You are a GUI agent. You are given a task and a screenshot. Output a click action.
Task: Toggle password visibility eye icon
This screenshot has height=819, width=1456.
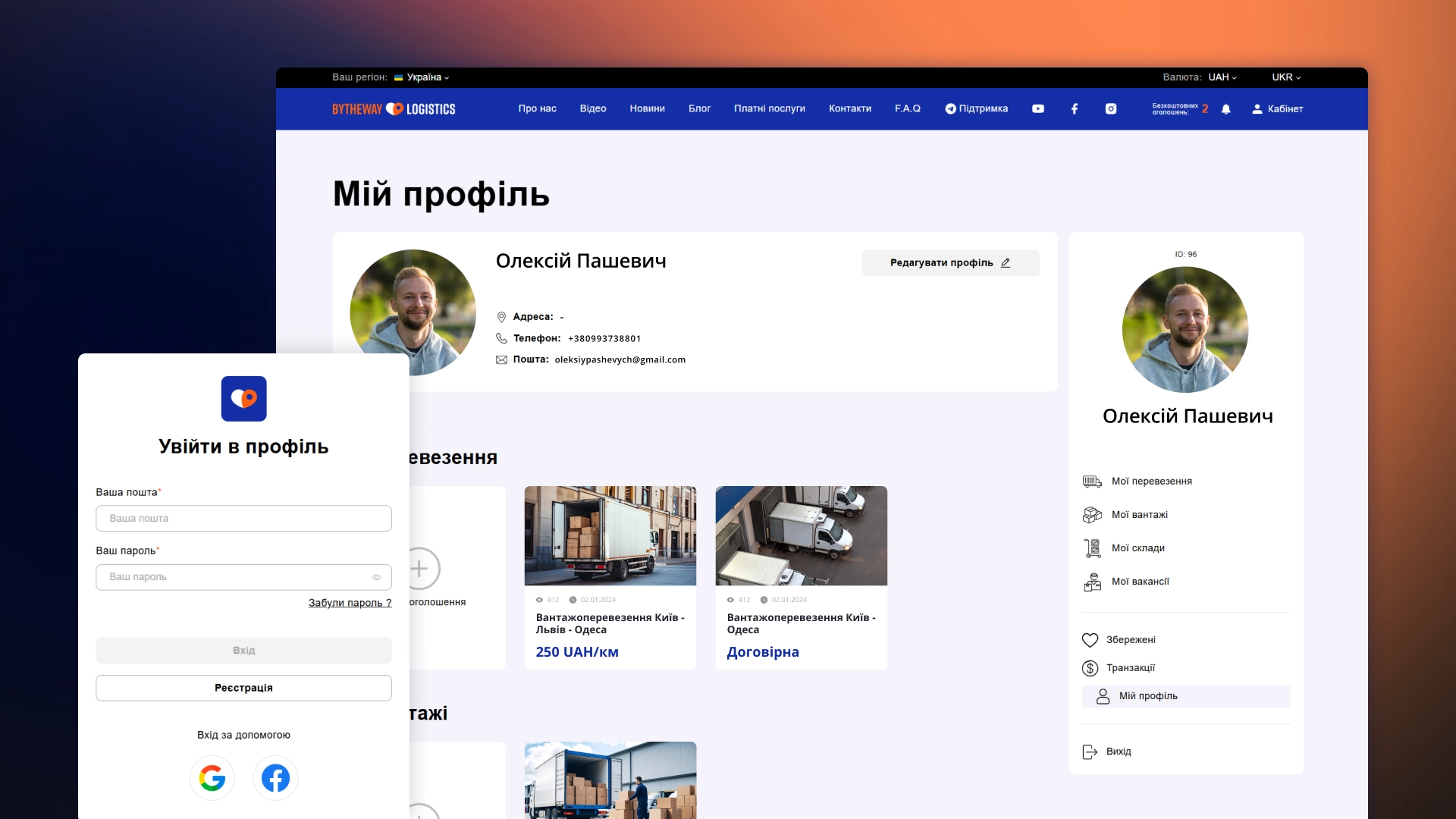tap(376, 577)
